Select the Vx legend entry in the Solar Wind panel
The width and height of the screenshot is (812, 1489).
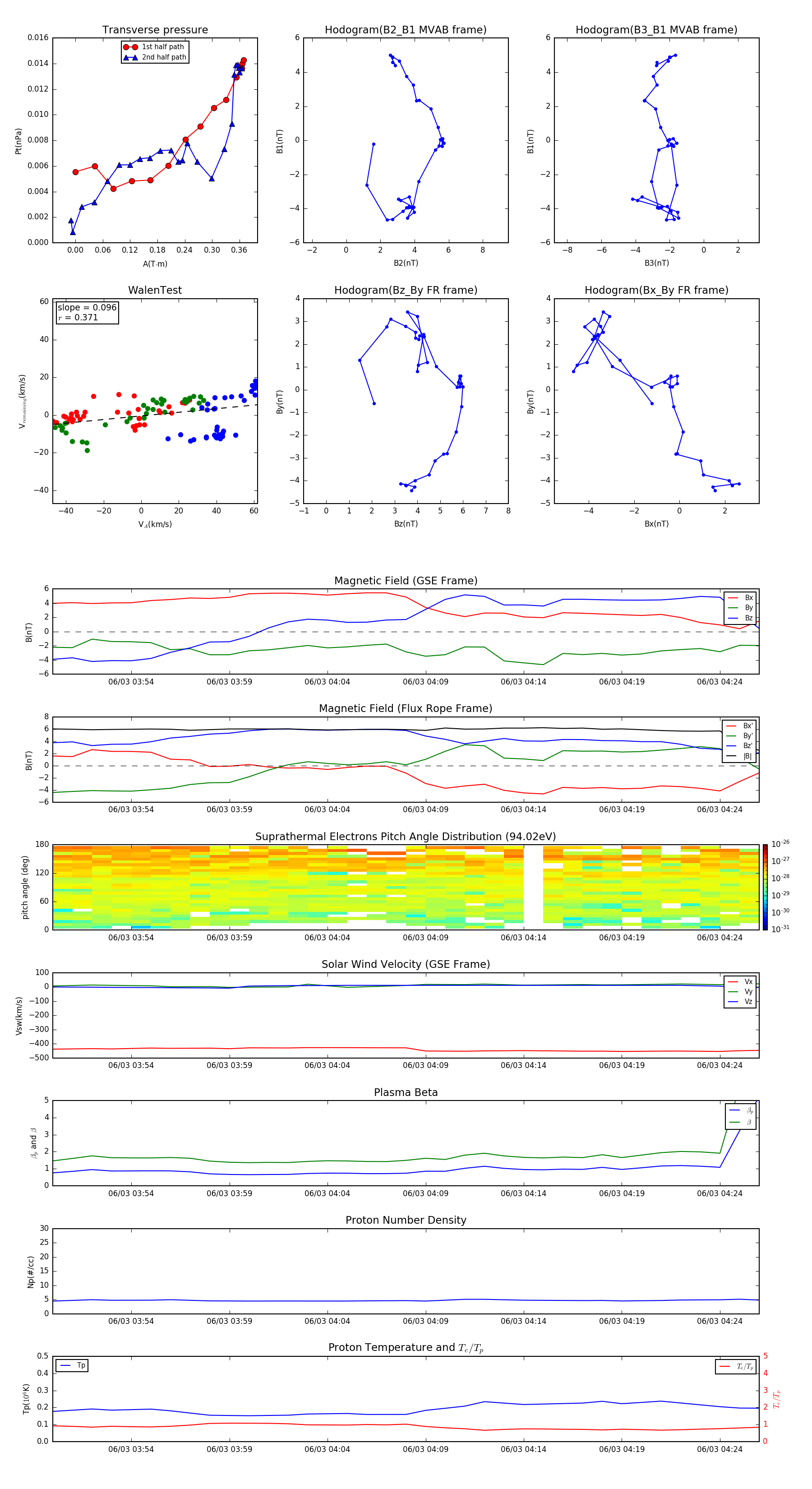(x=740, y=981)
